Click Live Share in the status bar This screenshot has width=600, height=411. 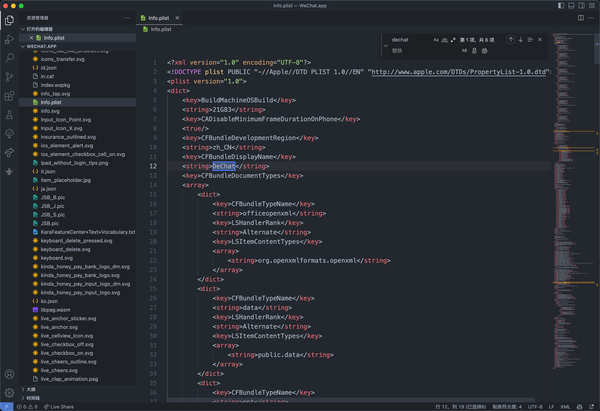61,407
